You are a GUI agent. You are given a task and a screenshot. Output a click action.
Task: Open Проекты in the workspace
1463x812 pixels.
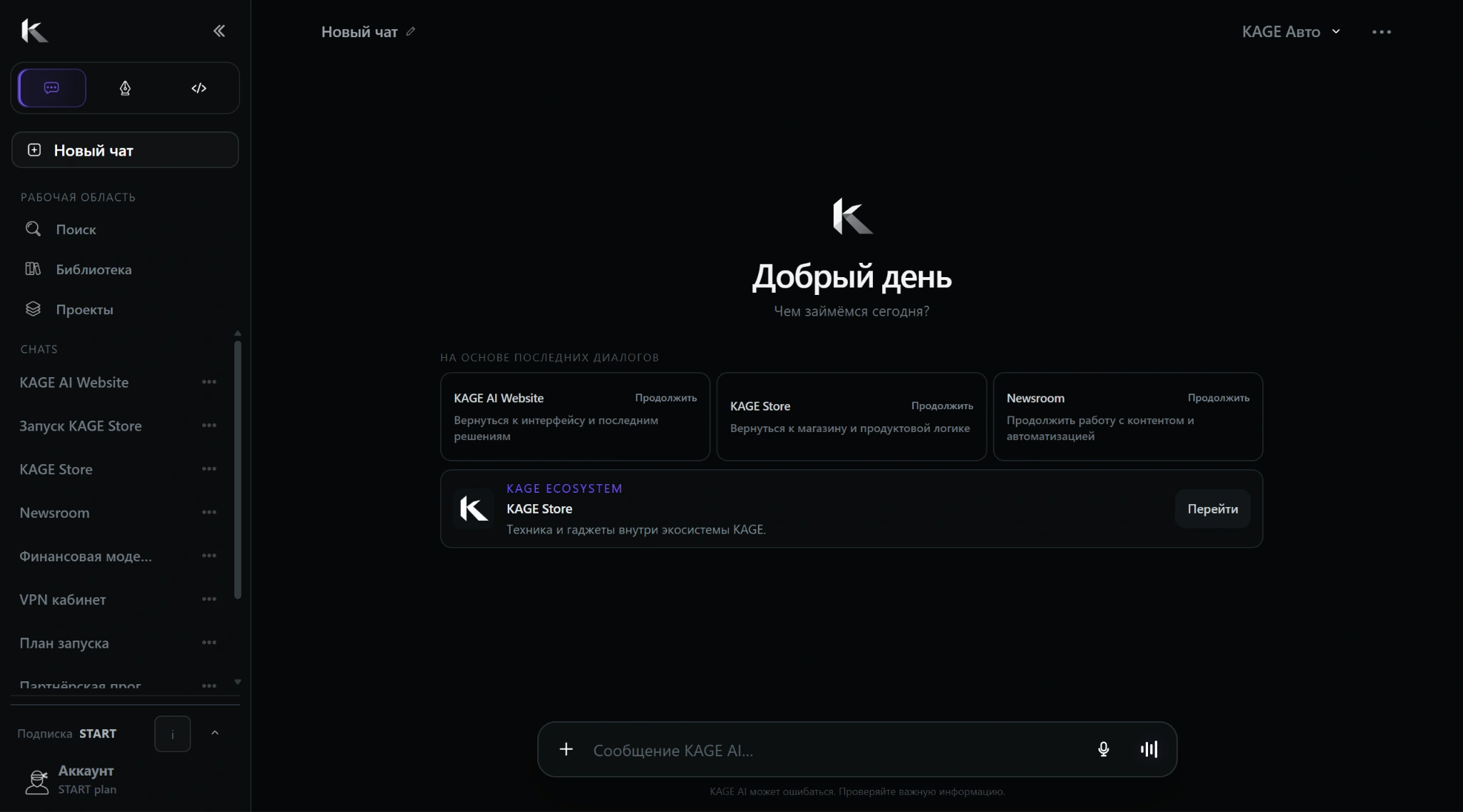(125, 309)
